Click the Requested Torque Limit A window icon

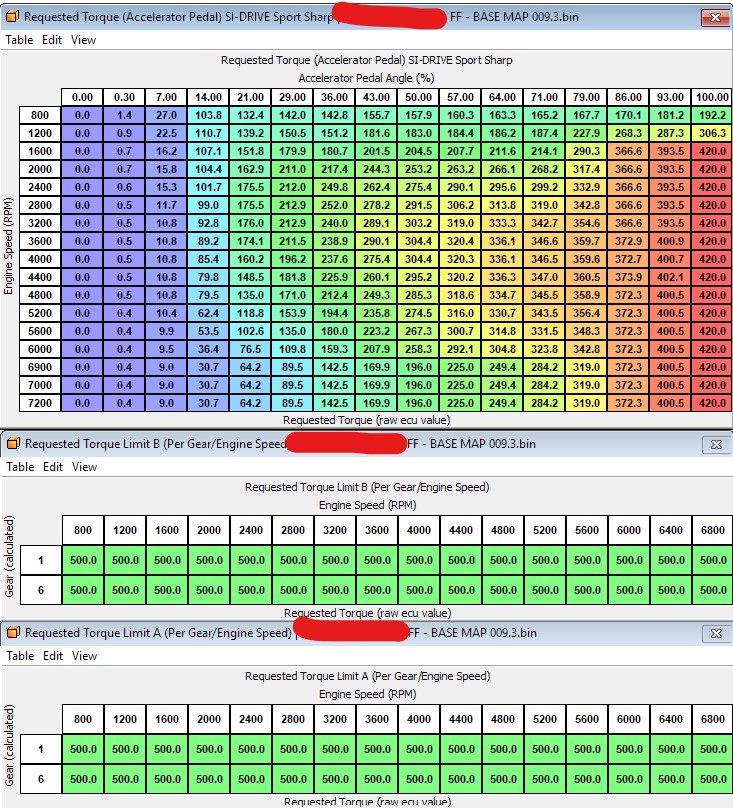click(x=11, y=633)
